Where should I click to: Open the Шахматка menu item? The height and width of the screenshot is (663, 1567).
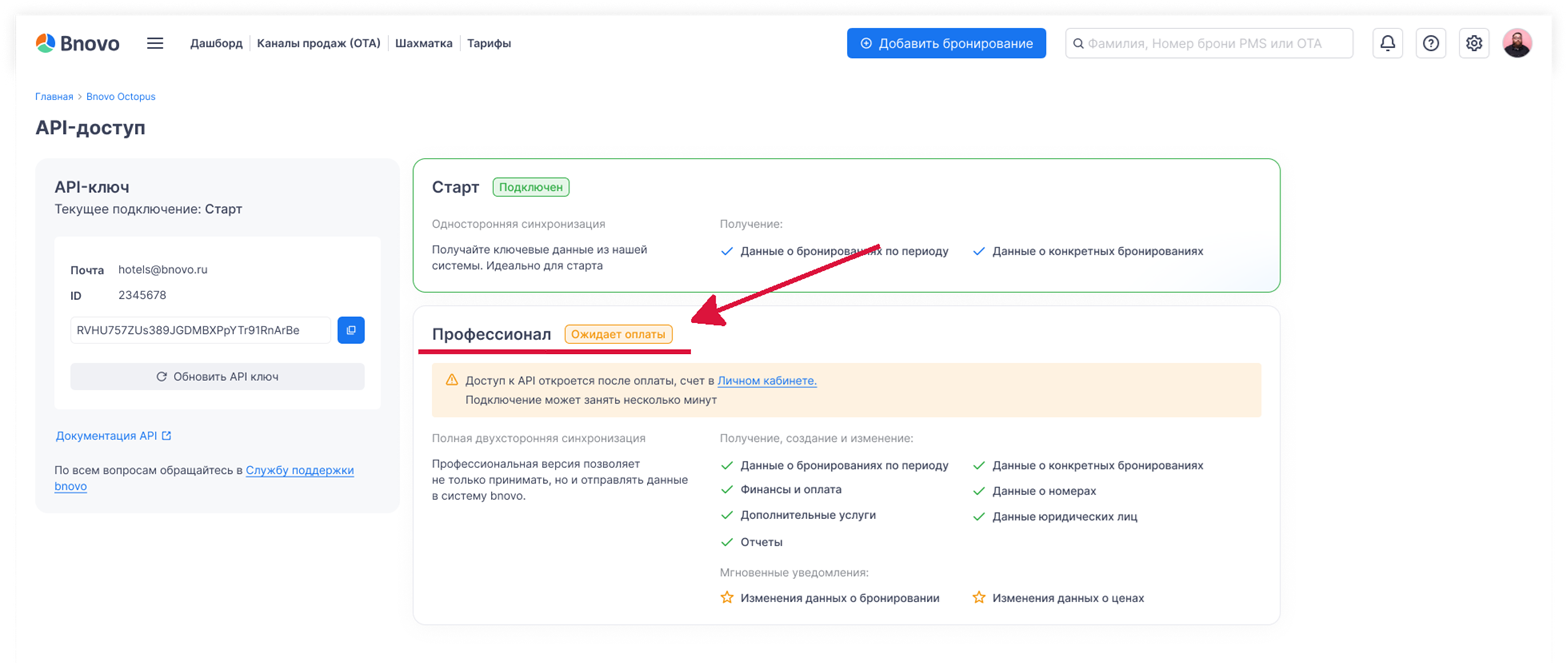(424, 43)
